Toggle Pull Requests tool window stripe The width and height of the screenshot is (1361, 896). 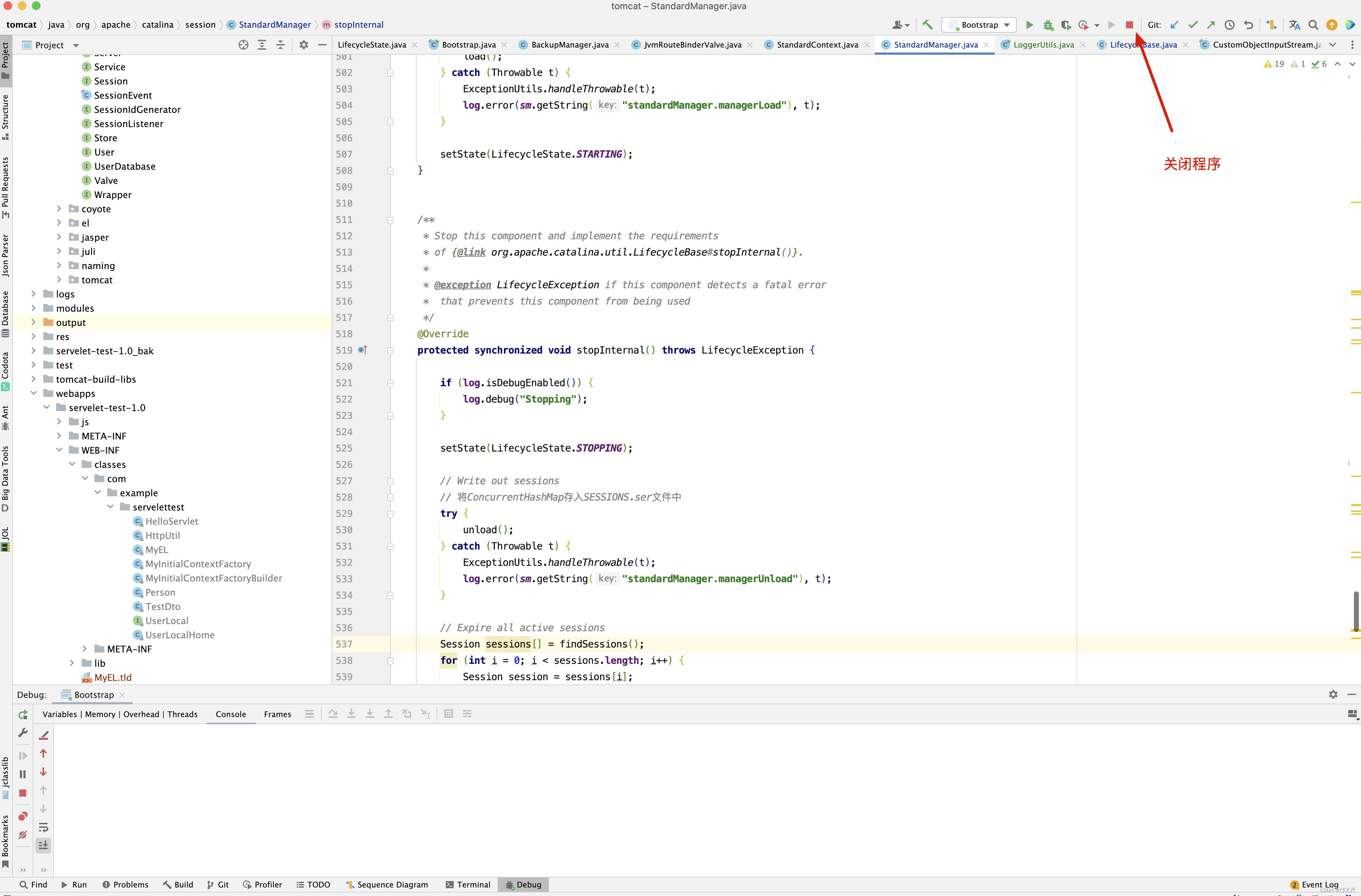[x=6, y=187]
